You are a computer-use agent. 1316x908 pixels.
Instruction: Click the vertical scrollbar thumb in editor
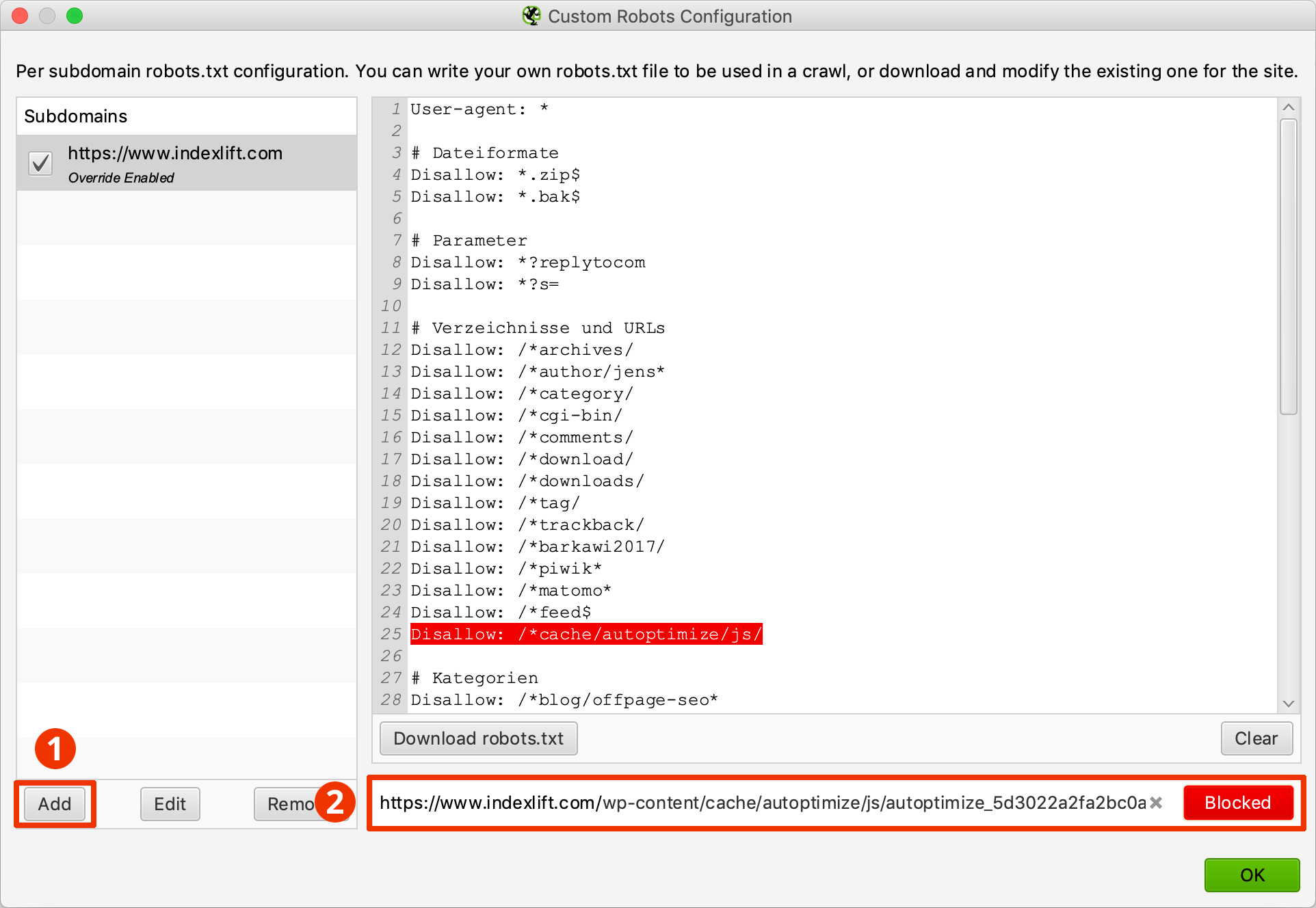[1289, 267]
